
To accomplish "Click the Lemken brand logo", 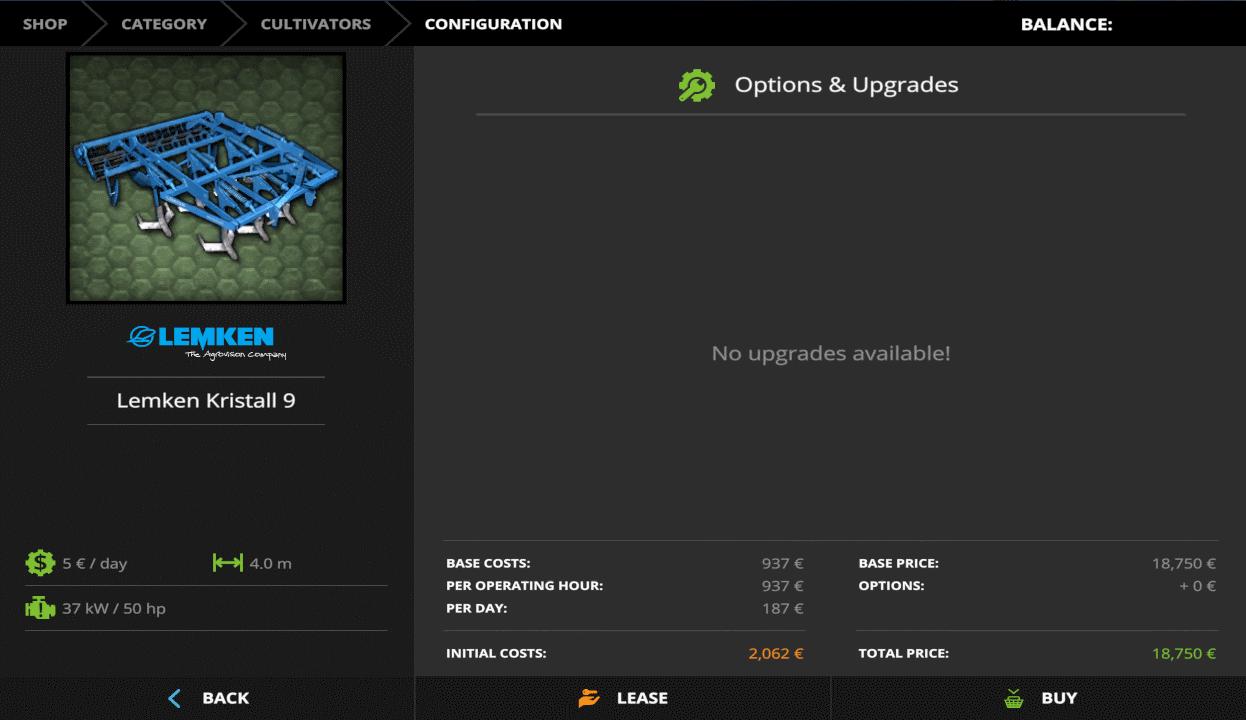I will point(206,341).
